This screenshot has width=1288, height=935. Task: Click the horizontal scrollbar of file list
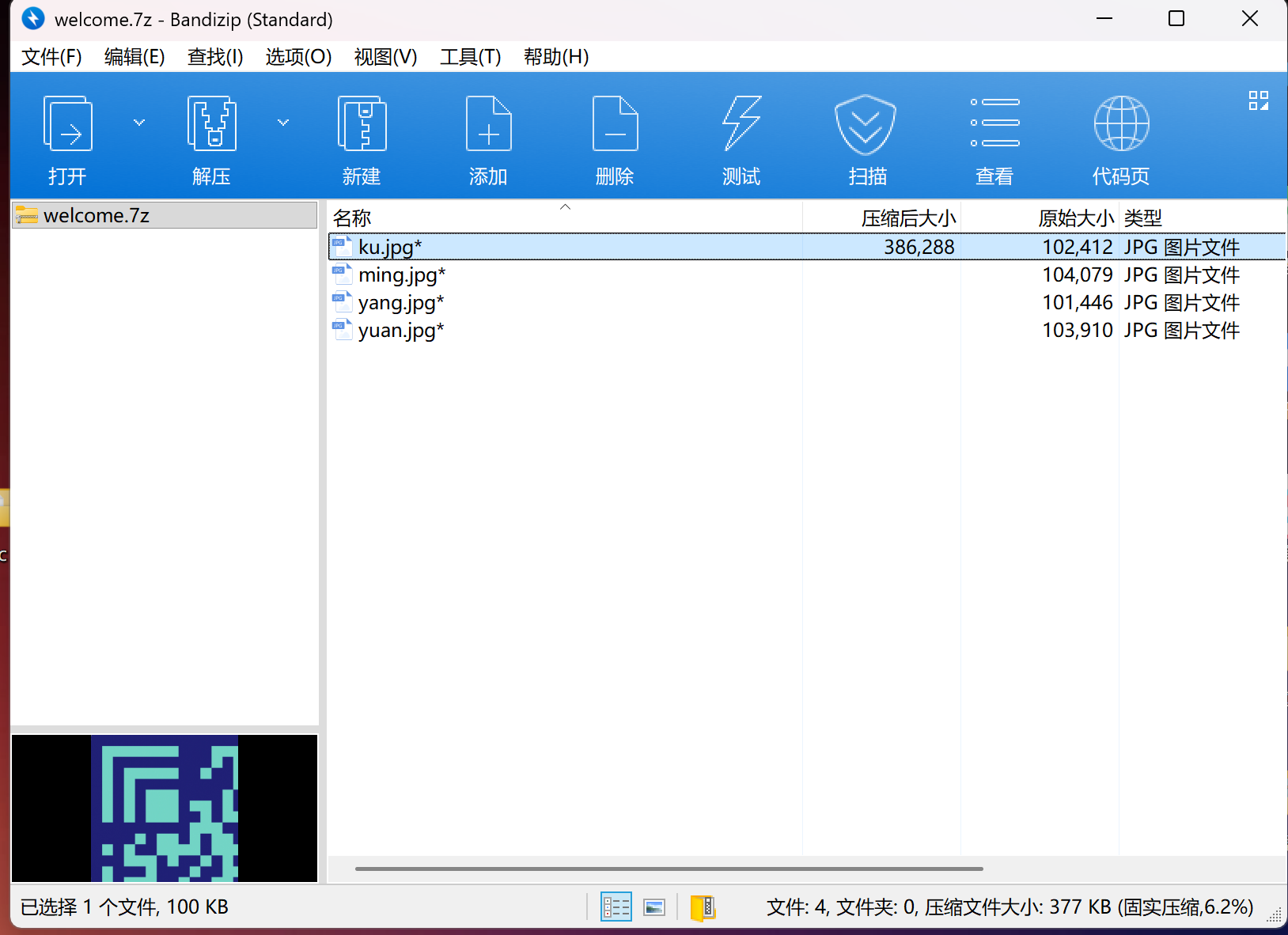click(669, 869)
